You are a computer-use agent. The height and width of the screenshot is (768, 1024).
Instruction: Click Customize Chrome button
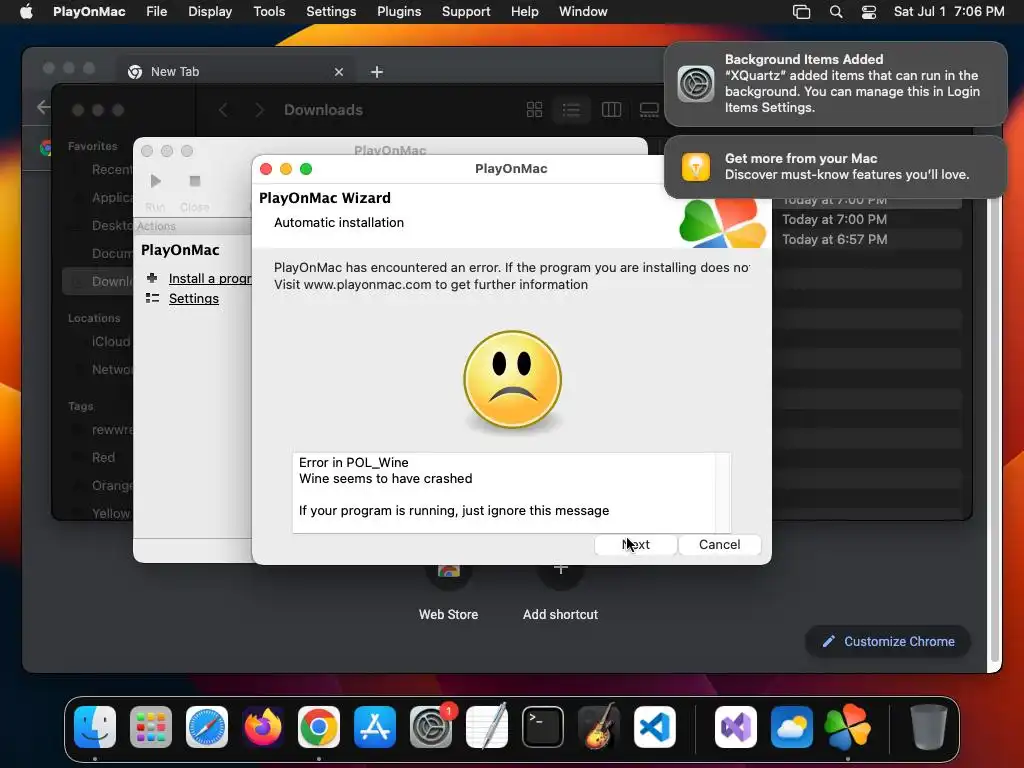[888, 641]
